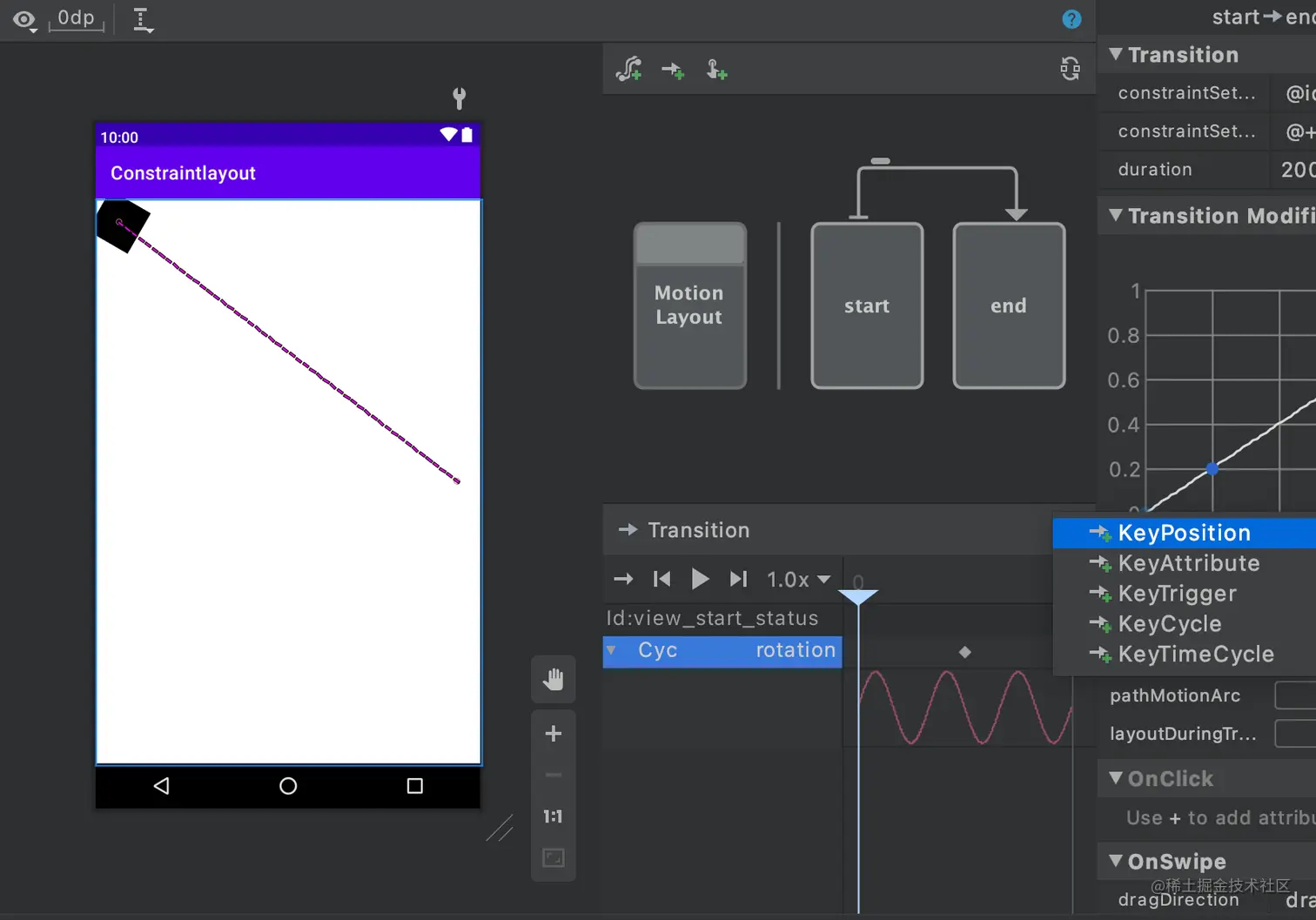
Task: Click the zoom to fit screen icon
Action: point(554,858)
